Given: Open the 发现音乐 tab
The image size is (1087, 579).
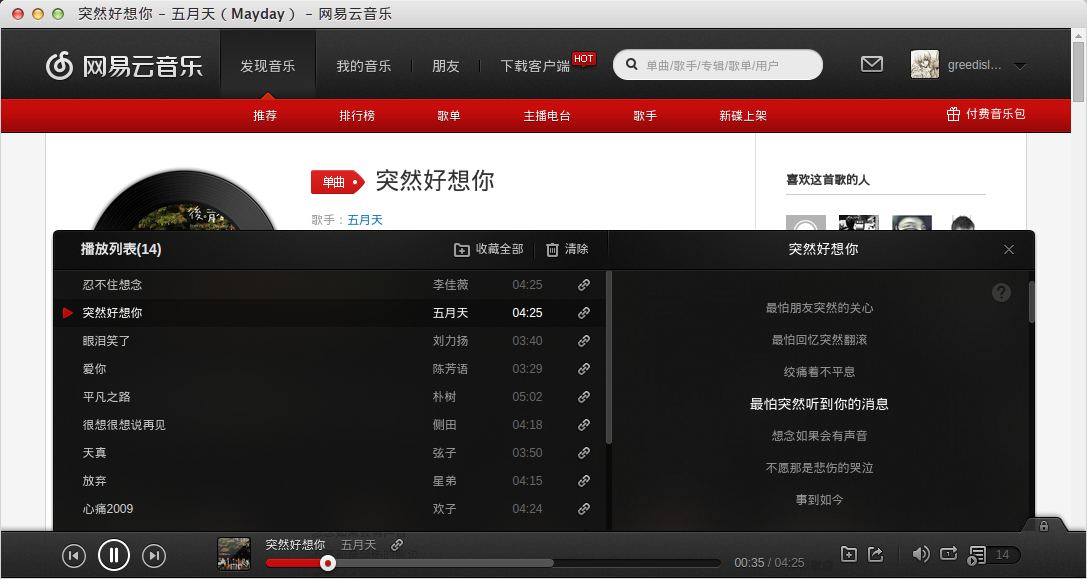Looking at the screenshot, I should 268,66.
